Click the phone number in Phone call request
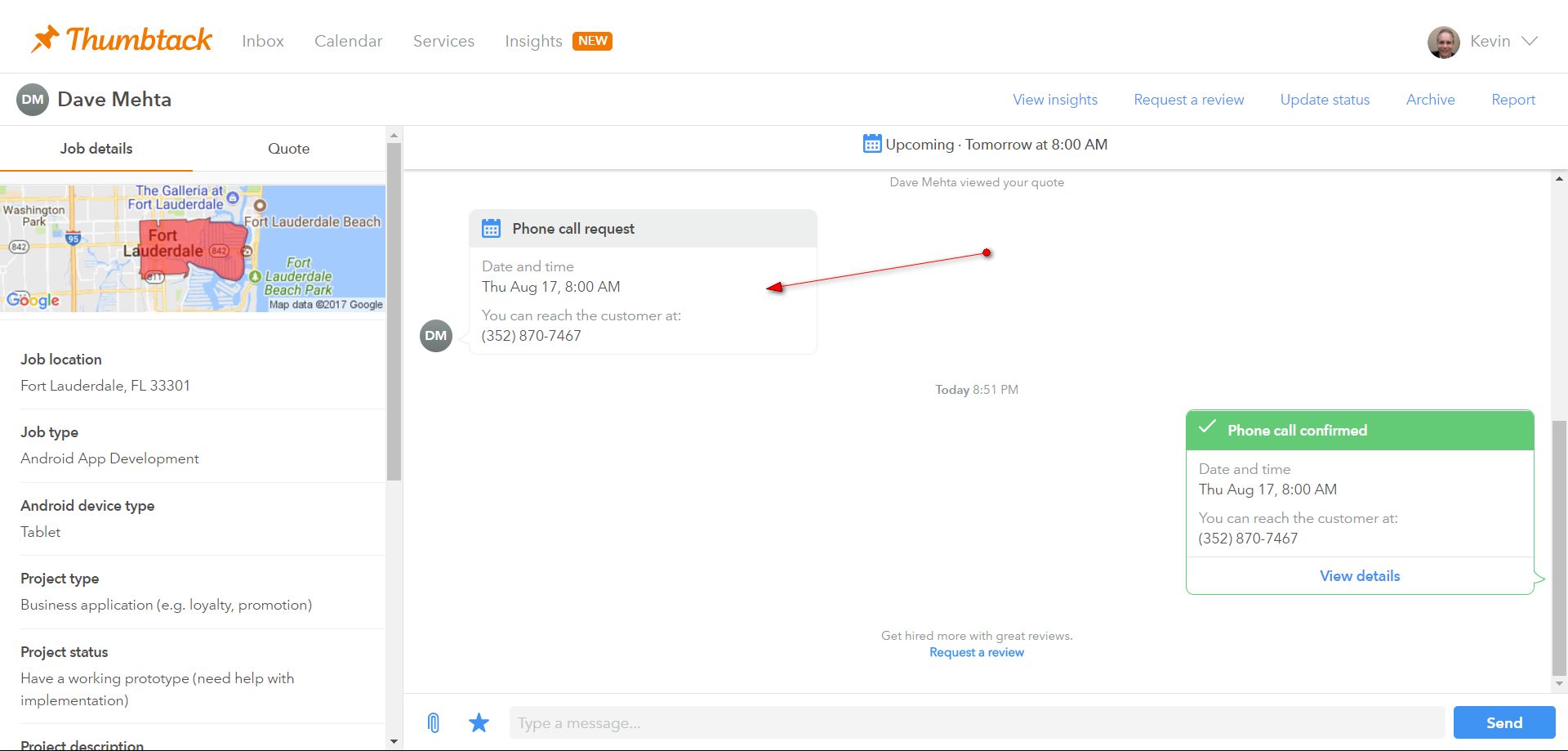Viewport: 1568px width, 751px height. pyautogui.click(x=532, y=336)
